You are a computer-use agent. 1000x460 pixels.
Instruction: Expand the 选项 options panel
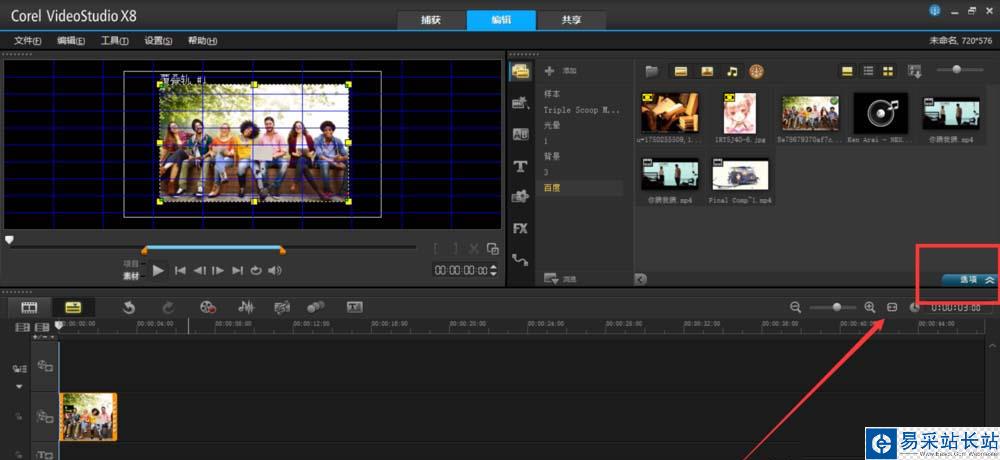969,279
